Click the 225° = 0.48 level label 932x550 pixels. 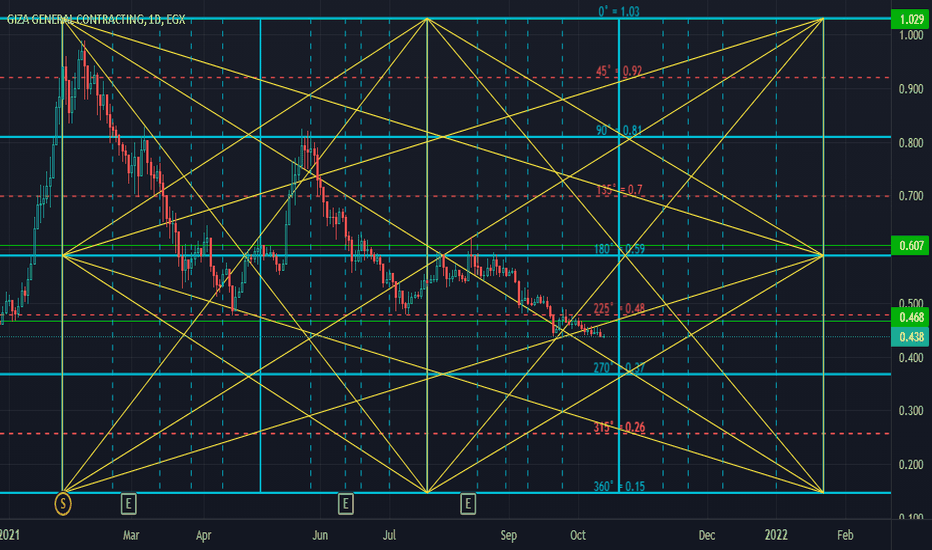(619, 309)
